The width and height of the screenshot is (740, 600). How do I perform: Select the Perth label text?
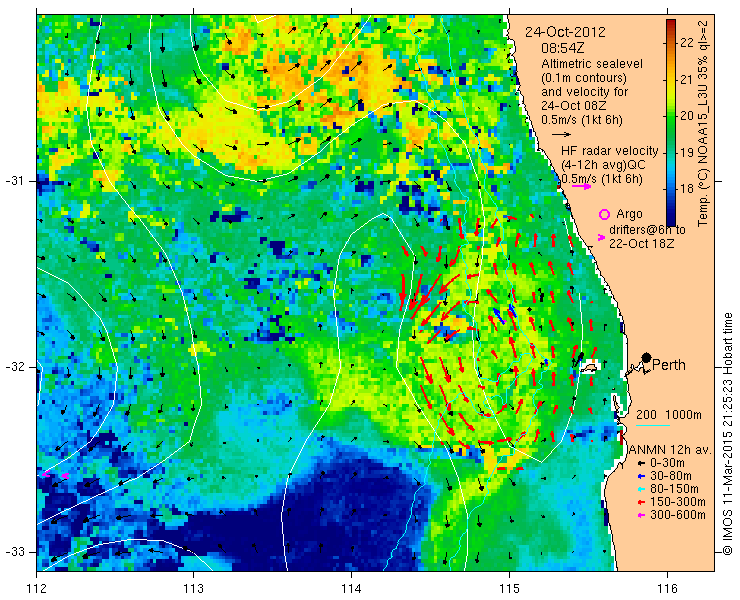[669, 365]
